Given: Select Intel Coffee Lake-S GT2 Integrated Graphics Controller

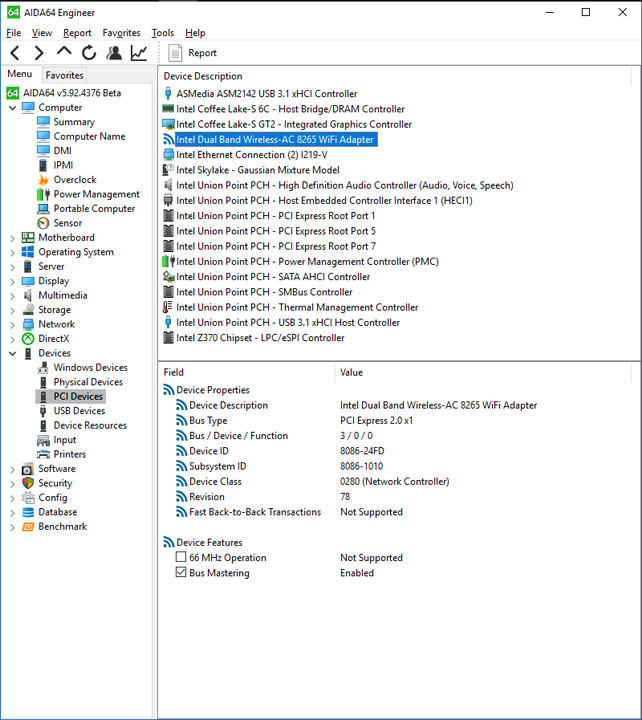Looking at the screenshot, I should pyautogui.click(x=294, y=124).
